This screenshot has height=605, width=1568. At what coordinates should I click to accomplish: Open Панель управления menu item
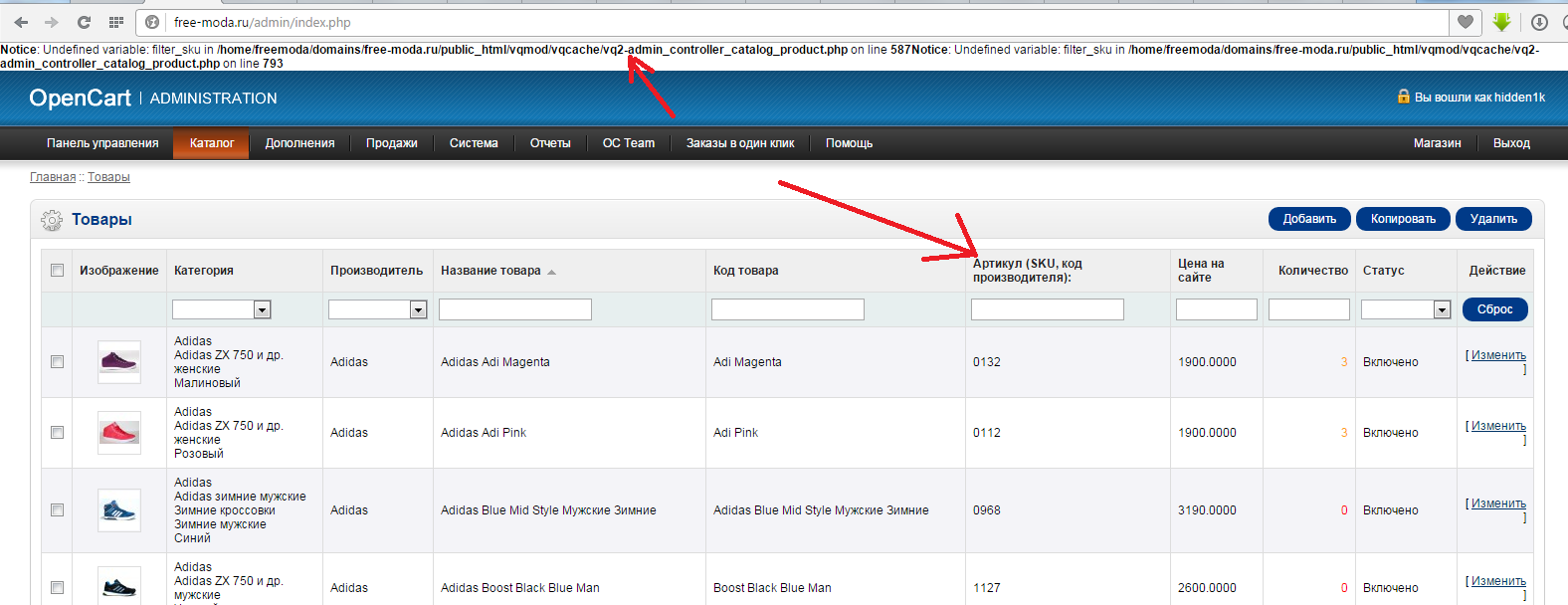pos(102,143)
